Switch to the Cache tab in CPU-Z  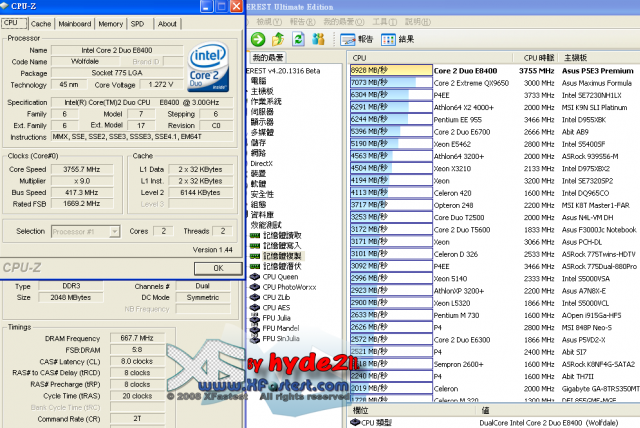pos(41,24)
